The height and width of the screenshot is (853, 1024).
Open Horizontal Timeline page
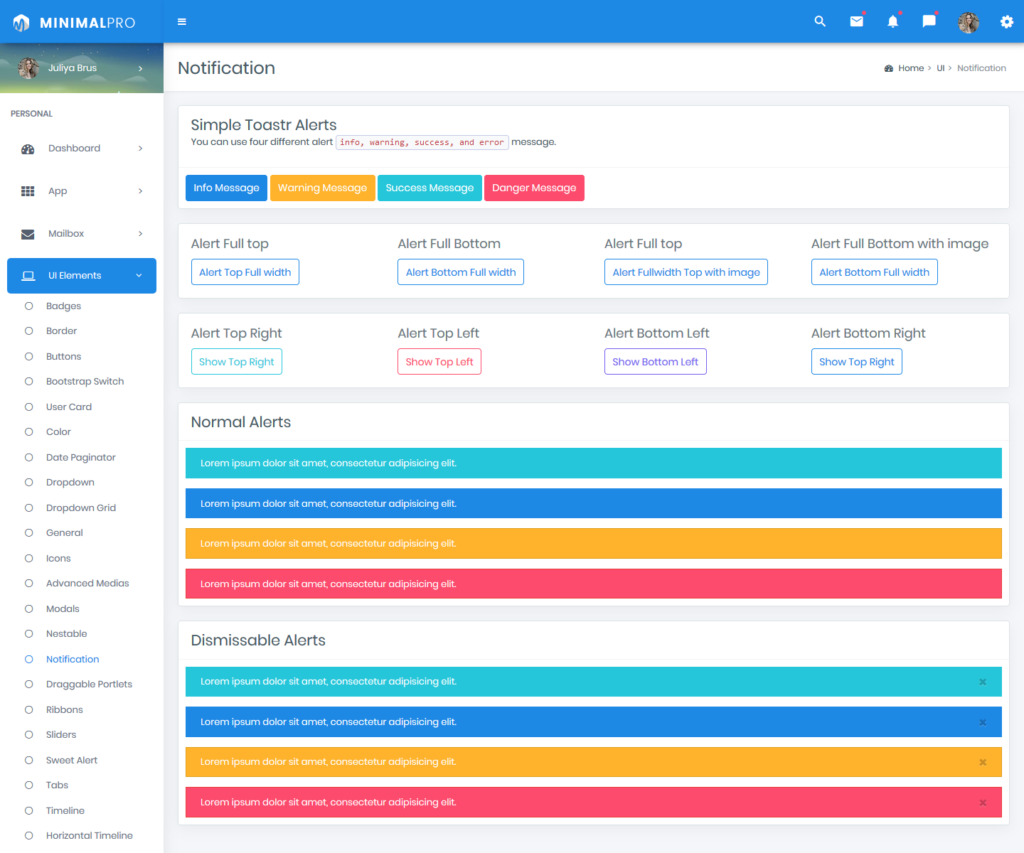(x=89, y=835)
